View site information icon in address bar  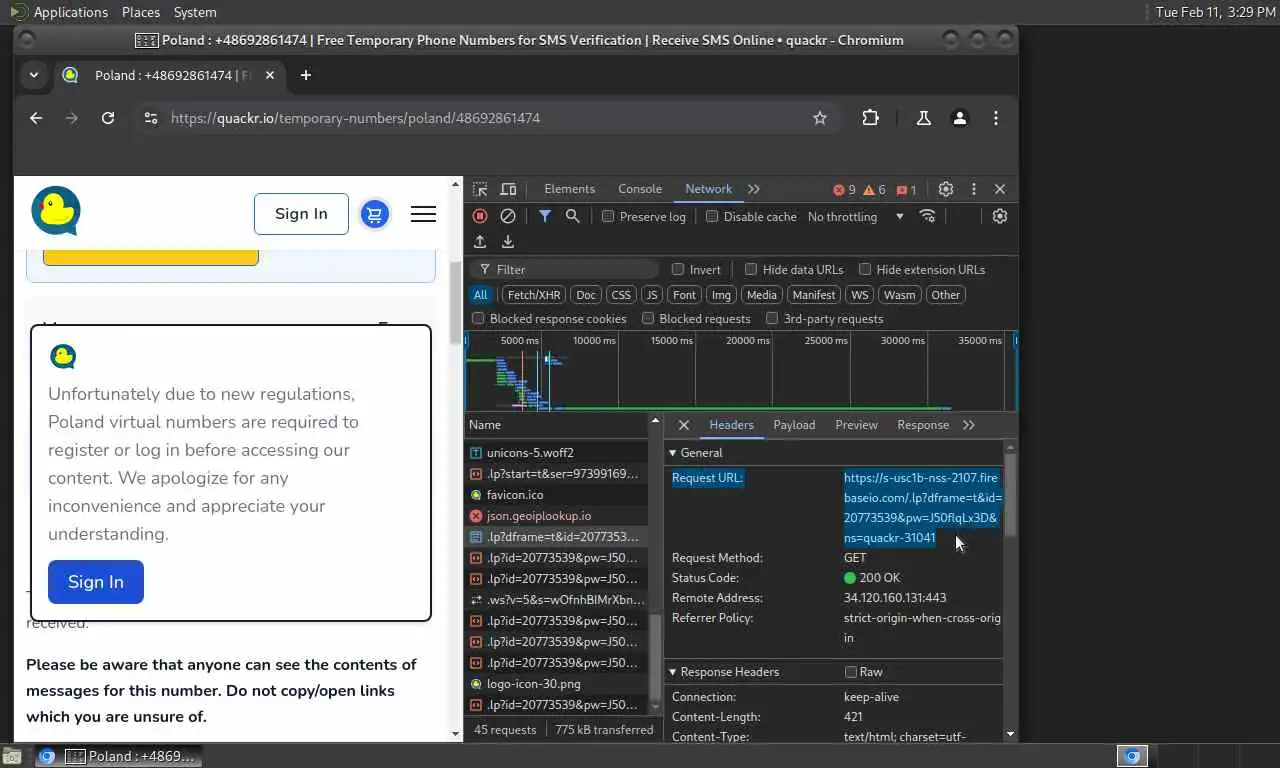[151, 118]
